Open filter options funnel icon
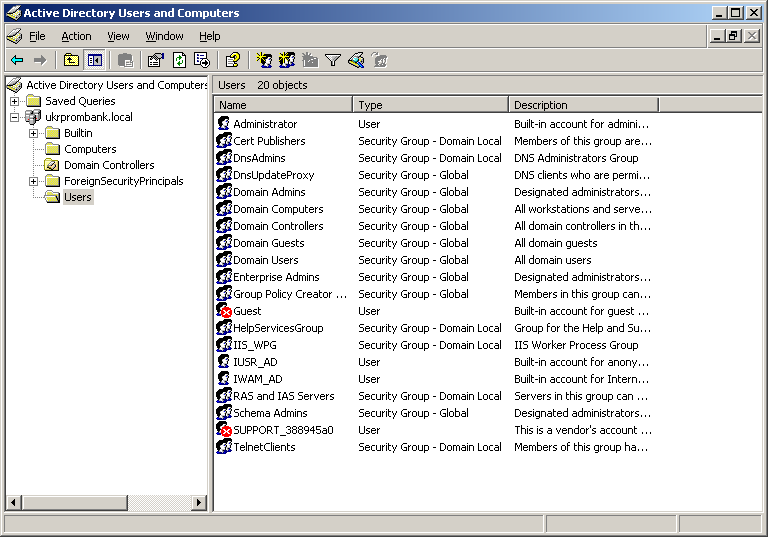Screen dimensions: 768x537 (x=333, y=60)
